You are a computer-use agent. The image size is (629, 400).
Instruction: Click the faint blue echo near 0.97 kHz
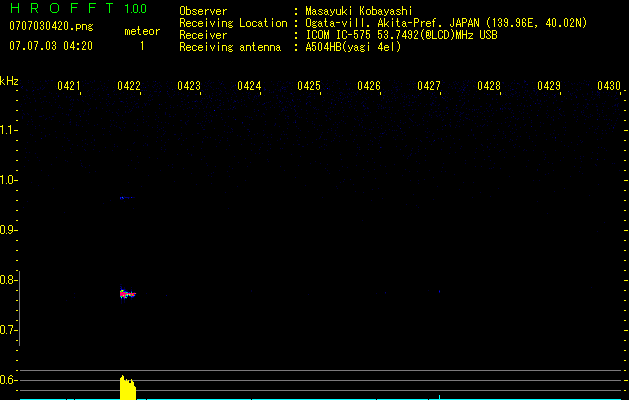[126, 197]
